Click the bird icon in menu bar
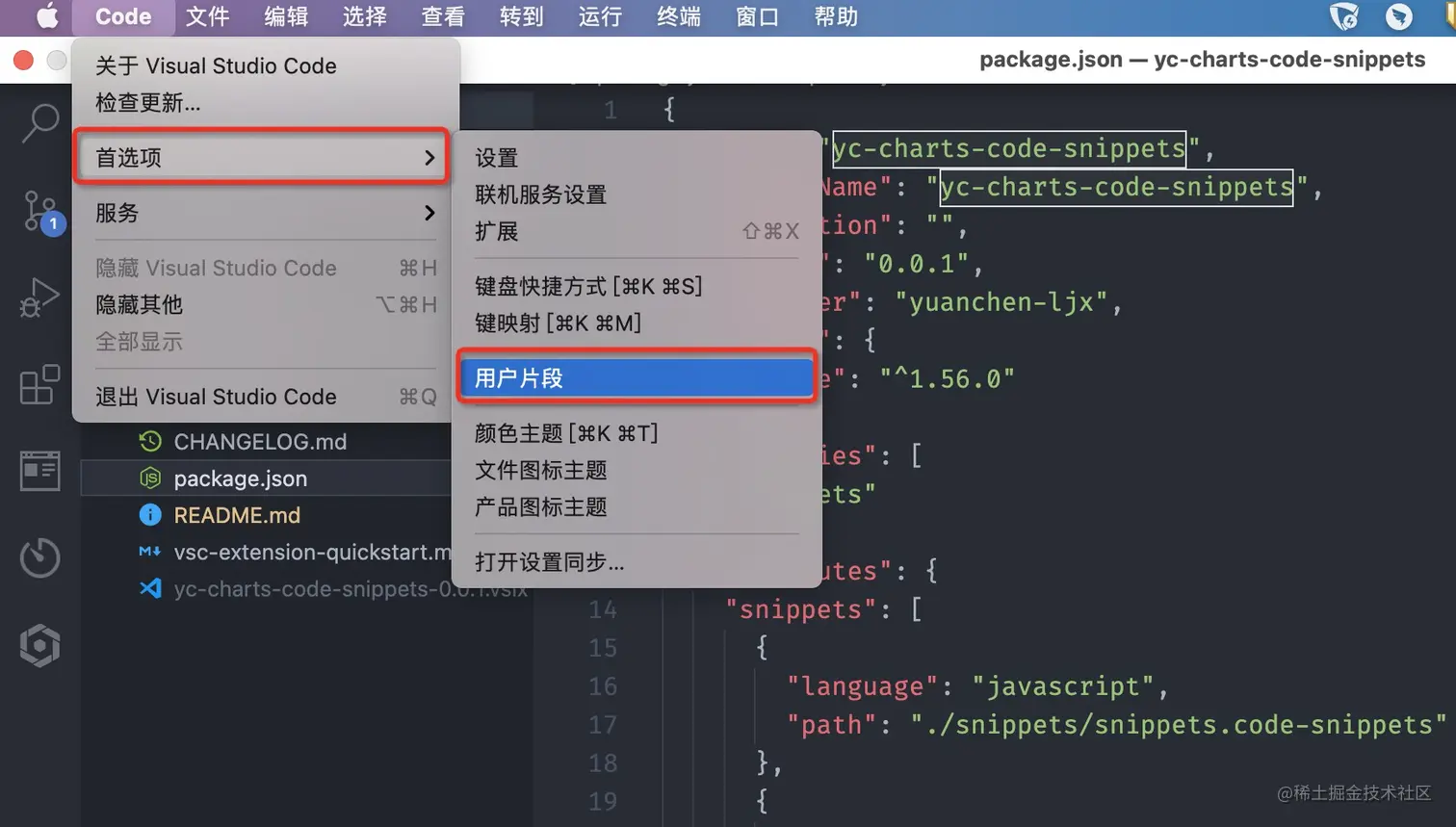 pos(1399,16)
